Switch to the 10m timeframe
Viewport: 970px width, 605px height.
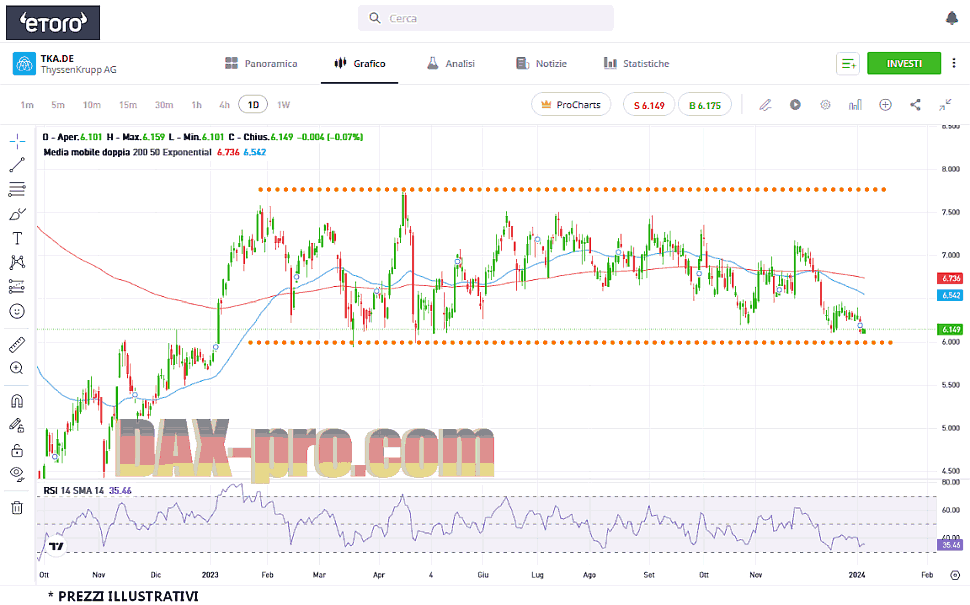[x=92, y=105]
